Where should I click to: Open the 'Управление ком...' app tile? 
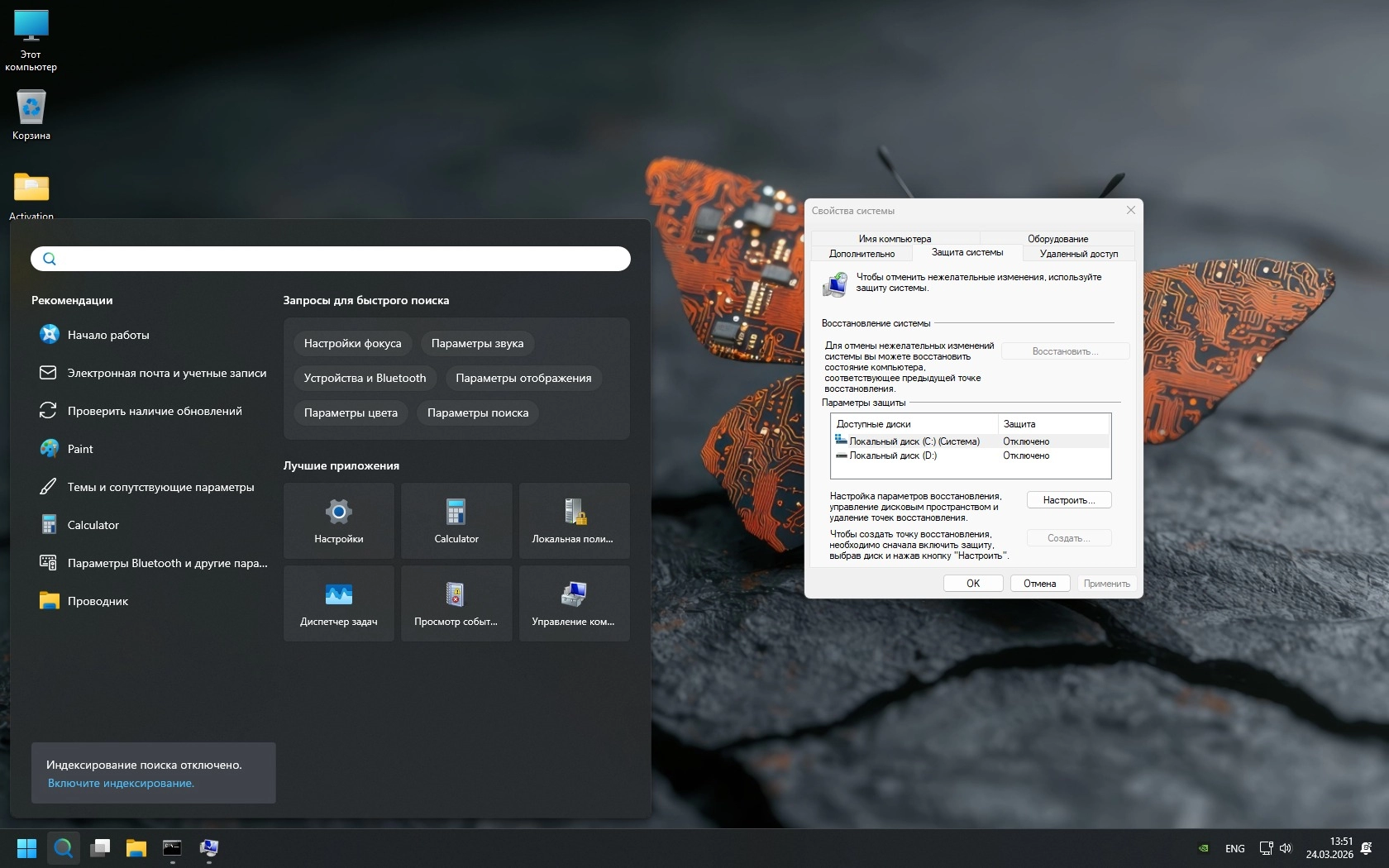coord(575,603)
